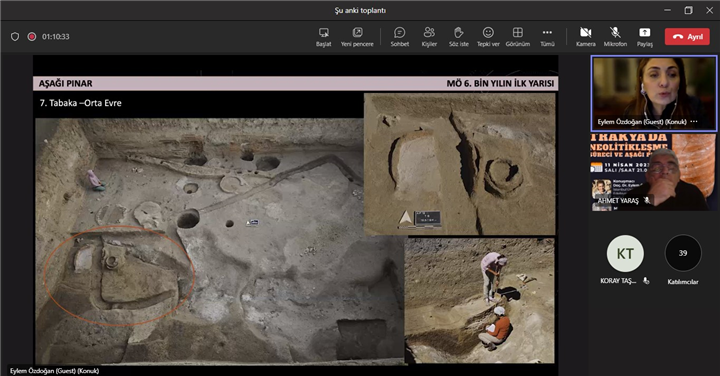Leave the meeting with Ayrıl
Viewport: 720px width, 376px height.
tap(687, 37)
